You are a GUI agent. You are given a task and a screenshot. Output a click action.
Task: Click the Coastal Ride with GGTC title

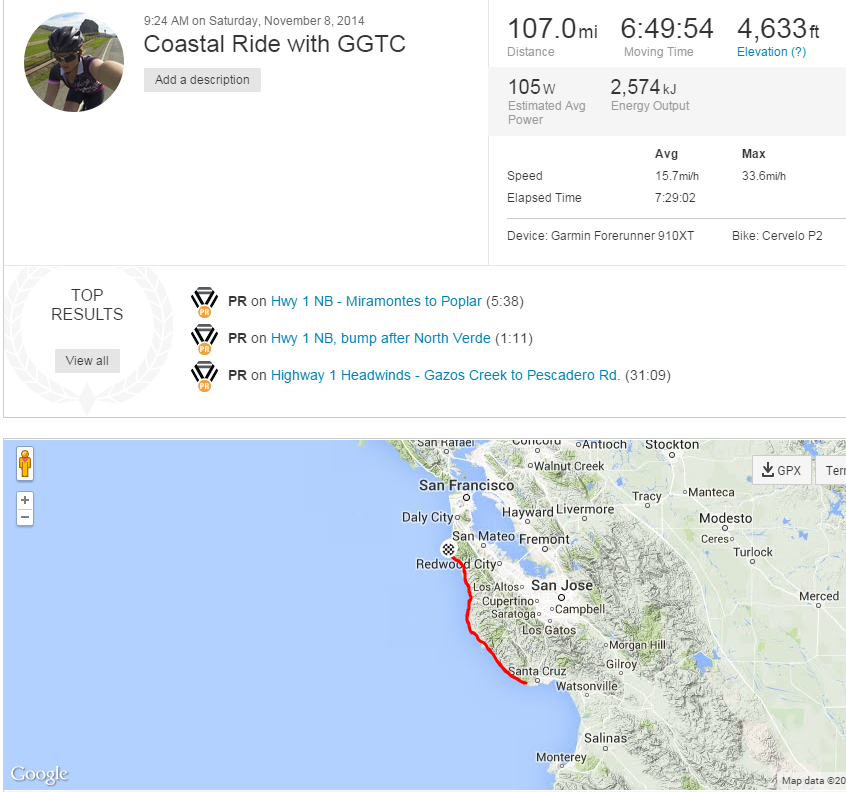(274, 43)
